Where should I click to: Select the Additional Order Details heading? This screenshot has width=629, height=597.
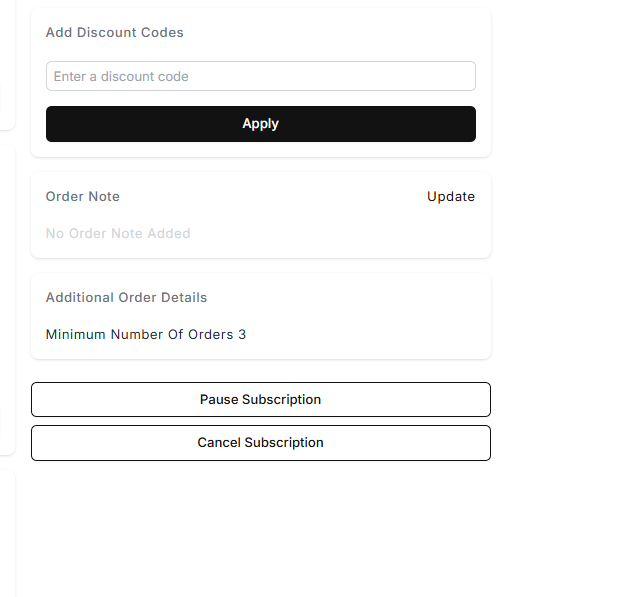[127, 297]
